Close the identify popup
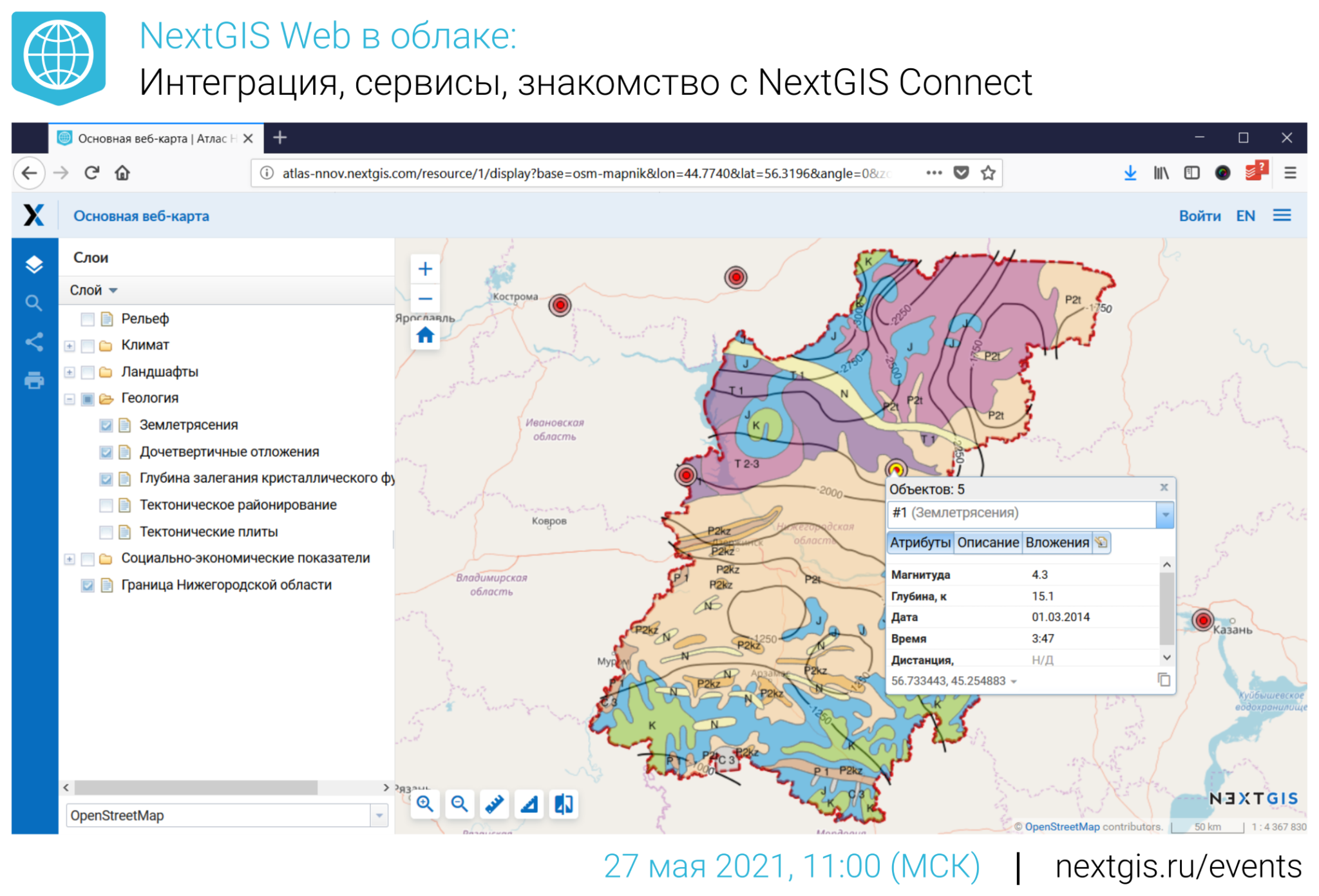This screenshot has width=1319, height=896. tap(1164, 488)
